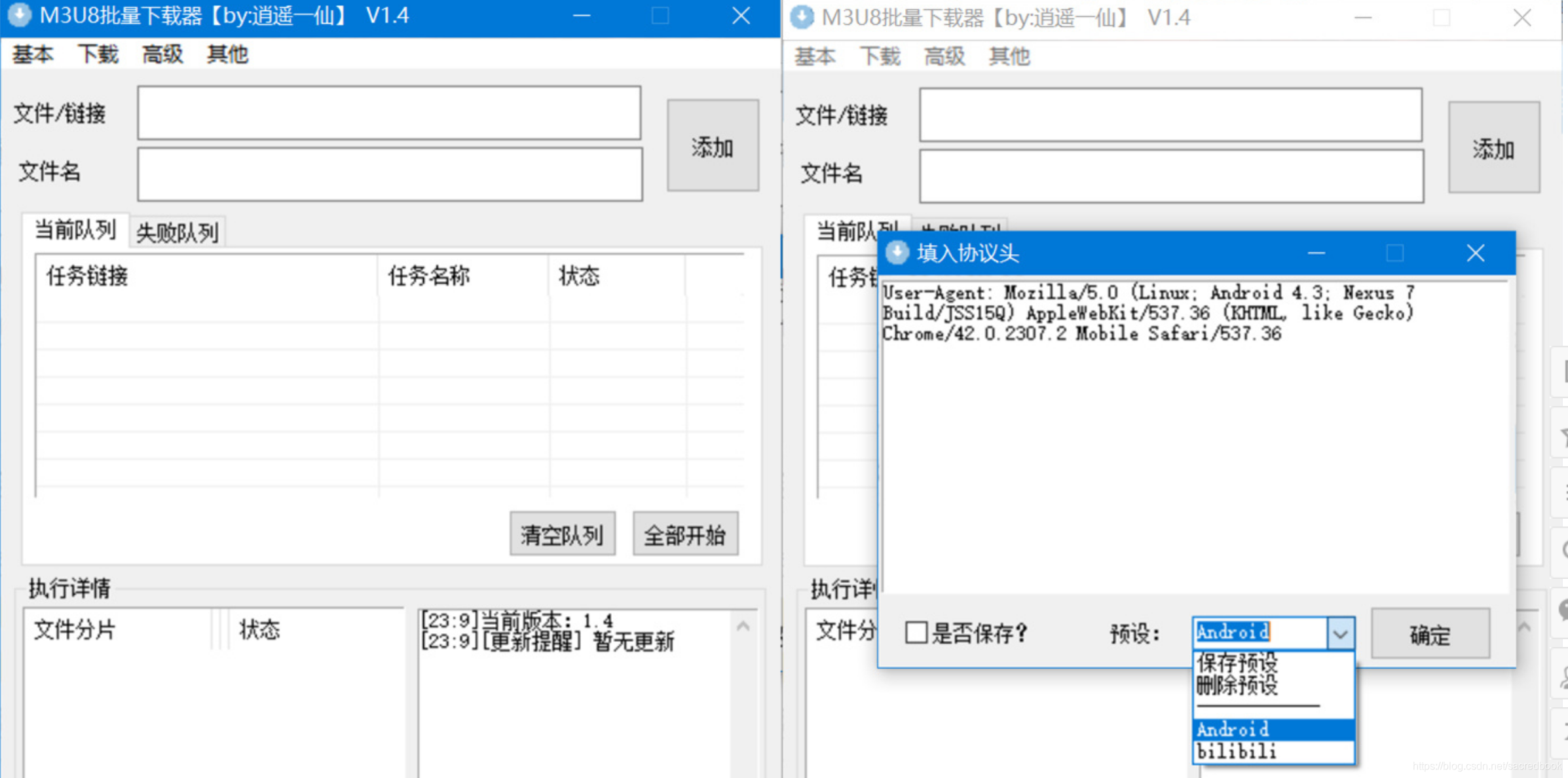Click the 全部开始 button
The width and height of the screenshot is (1568, 778).
coord(685,534)
